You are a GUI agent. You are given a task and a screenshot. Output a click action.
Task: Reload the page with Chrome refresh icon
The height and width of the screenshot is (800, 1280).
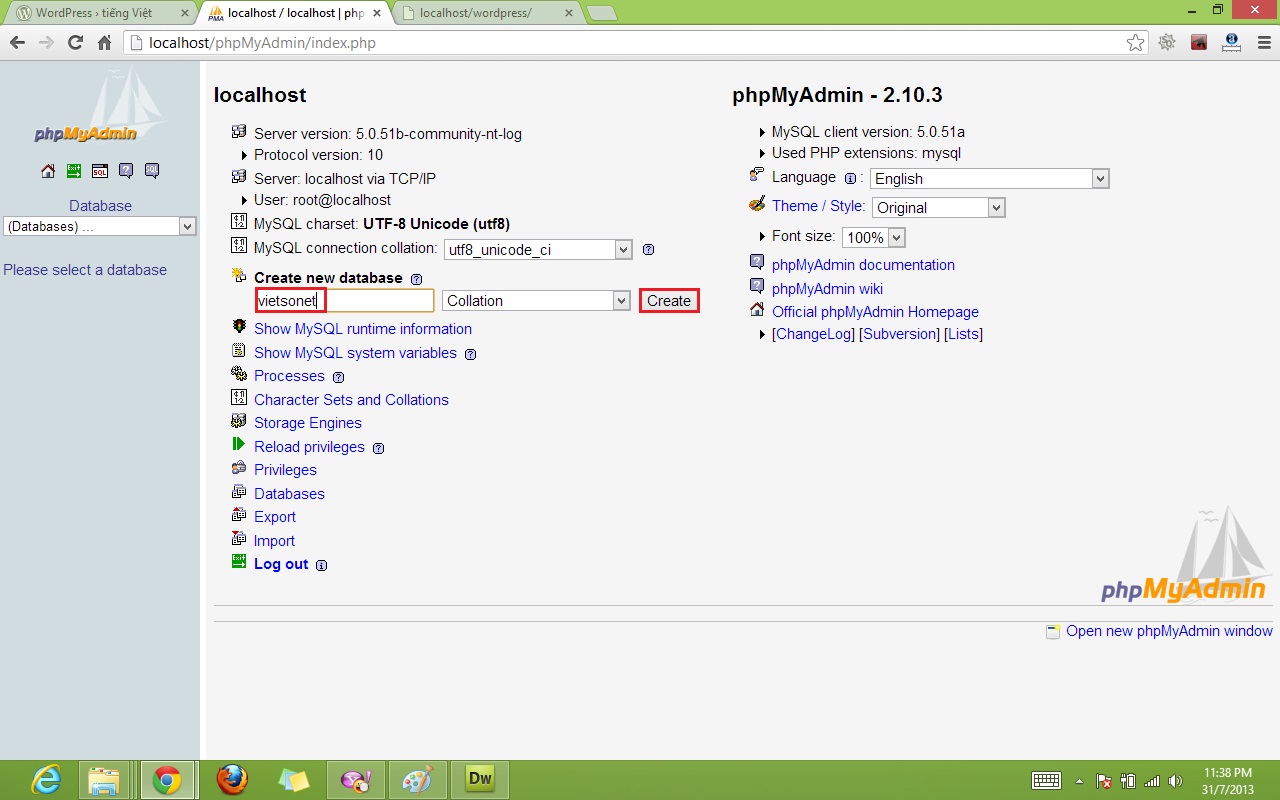(75, 43)
